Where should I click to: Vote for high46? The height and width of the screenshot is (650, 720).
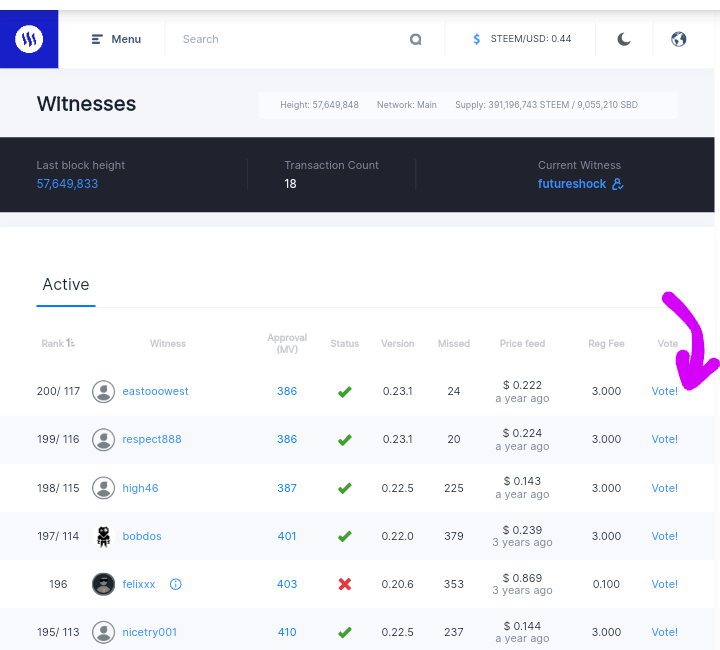pos(664,488)
